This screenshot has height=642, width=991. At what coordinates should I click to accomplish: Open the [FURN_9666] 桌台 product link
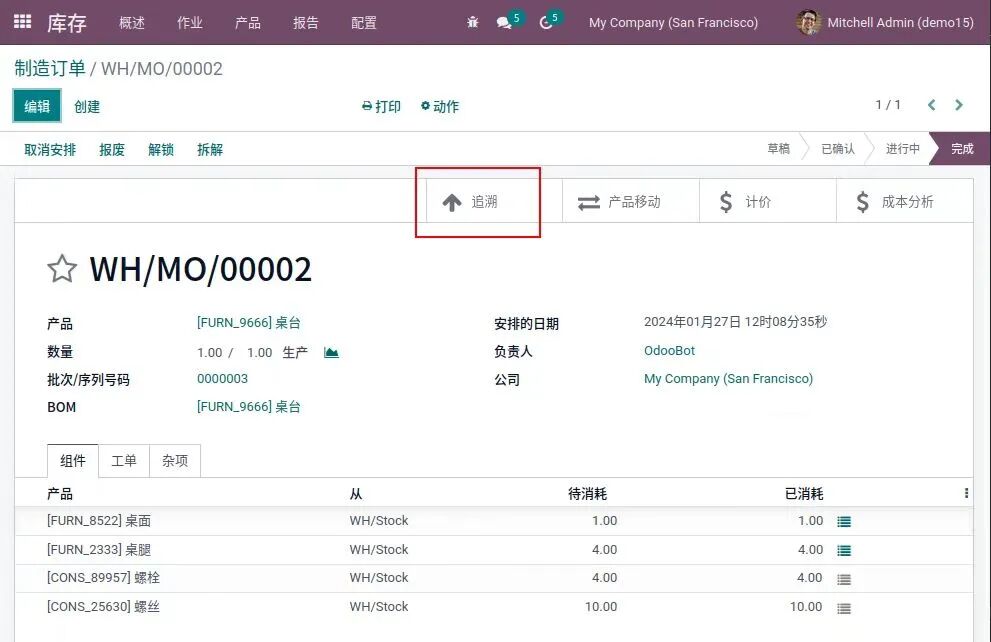click(249, 323)
